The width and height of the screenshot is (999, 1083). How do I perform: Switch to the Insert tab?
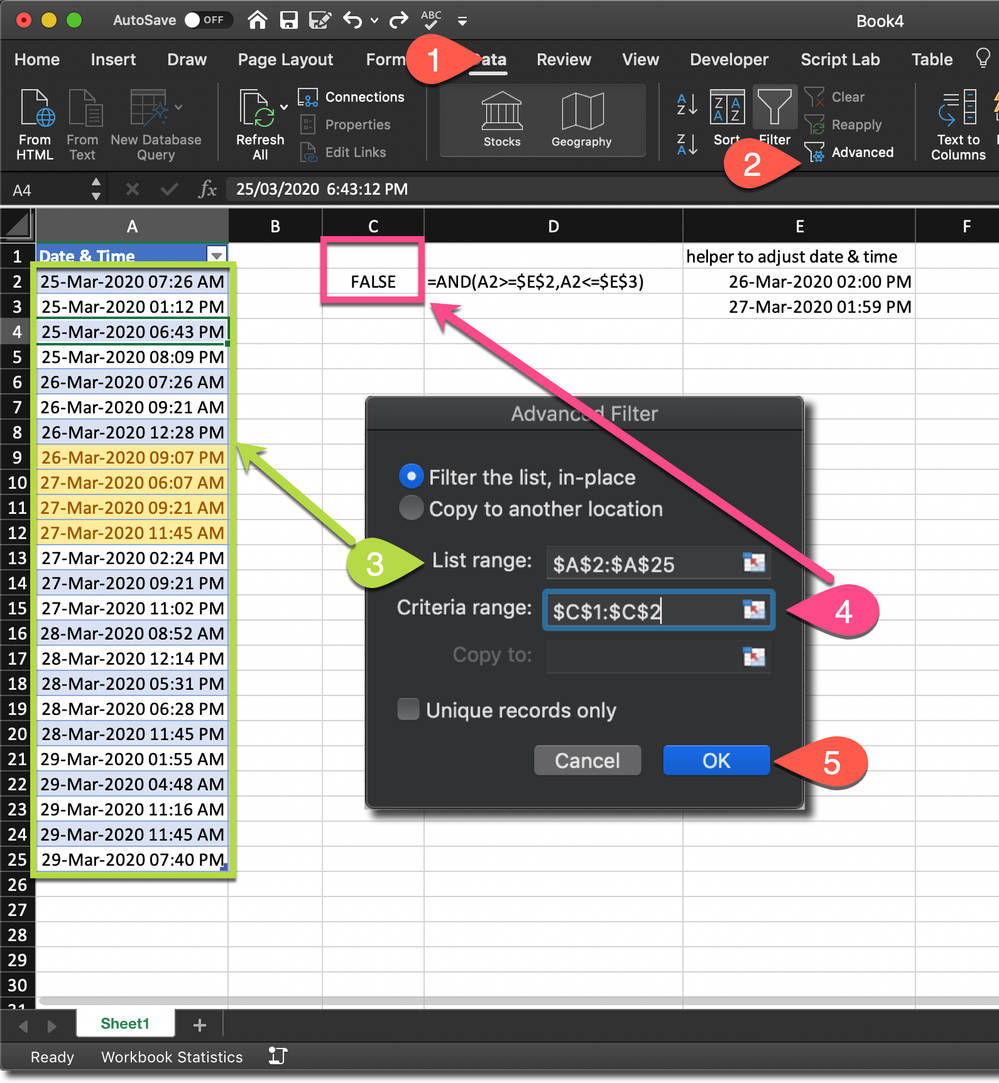(x=113, y=59)
